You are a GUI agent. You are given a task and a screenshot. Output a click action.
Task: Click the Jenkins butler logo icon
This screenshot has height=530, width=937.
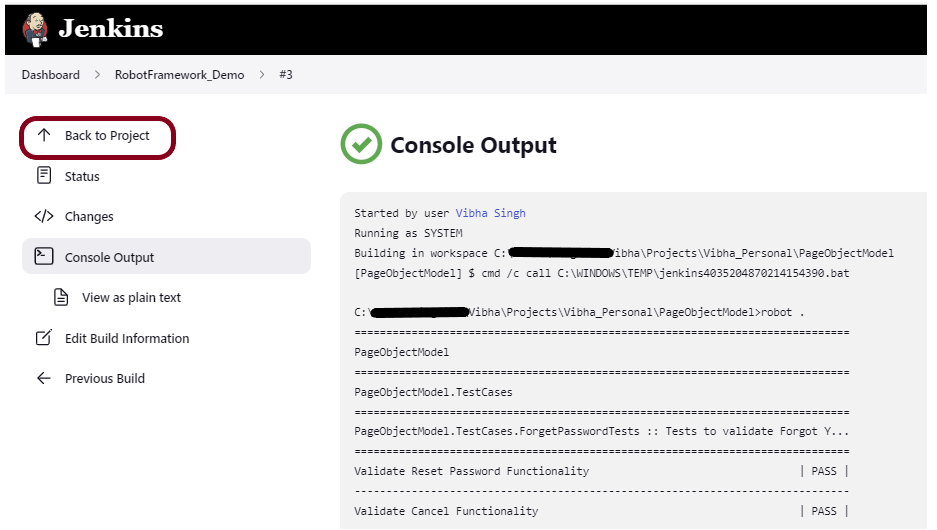[x=34, y=29]
